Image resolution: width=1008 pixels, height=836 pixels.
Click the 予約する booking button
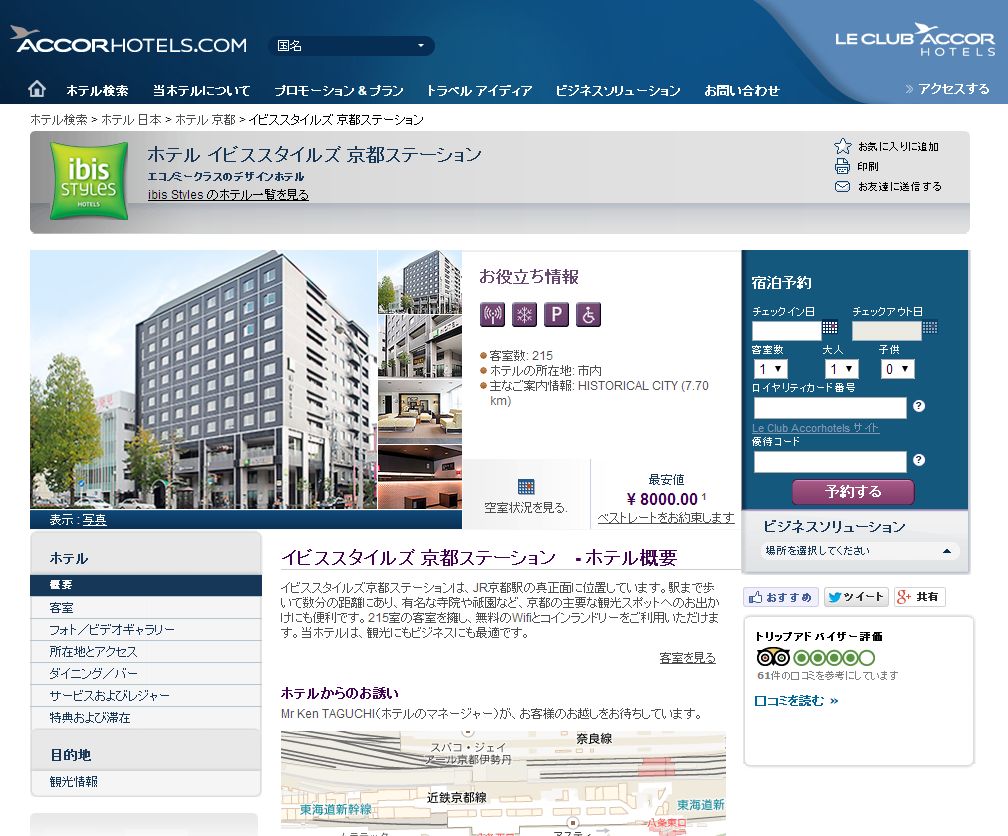pos(853,492)
